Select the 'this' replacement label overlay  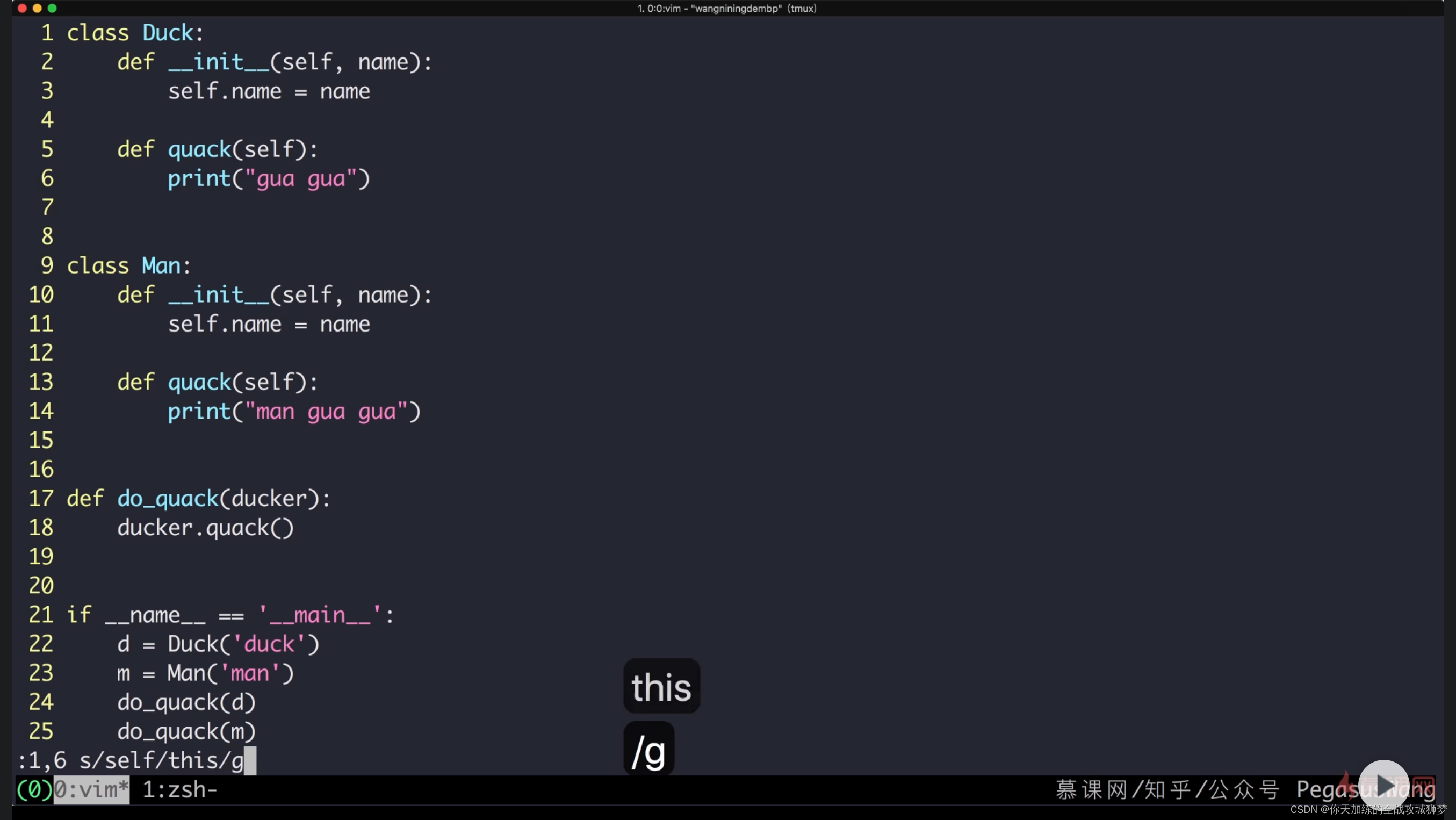(659, 688)
